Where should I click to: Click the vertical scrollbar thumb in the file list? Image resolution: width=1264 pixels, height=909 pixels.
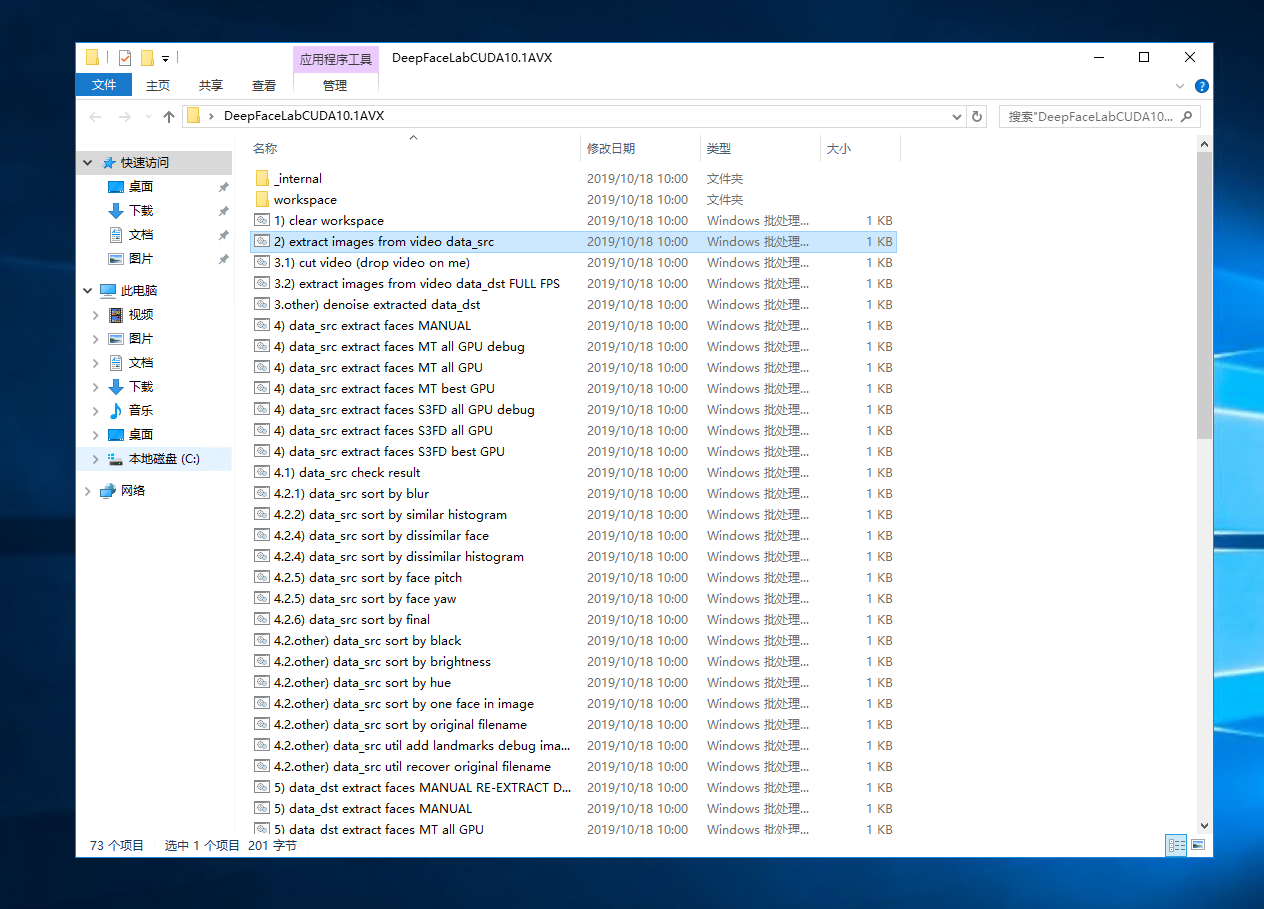point(1204,295)
